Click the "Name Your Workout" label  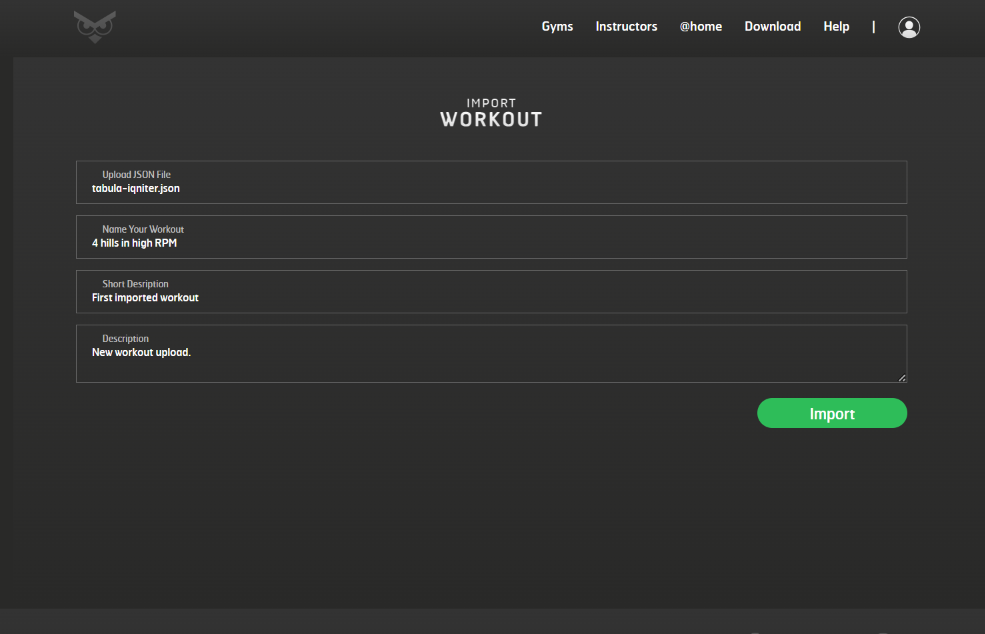tap(142, 230)
